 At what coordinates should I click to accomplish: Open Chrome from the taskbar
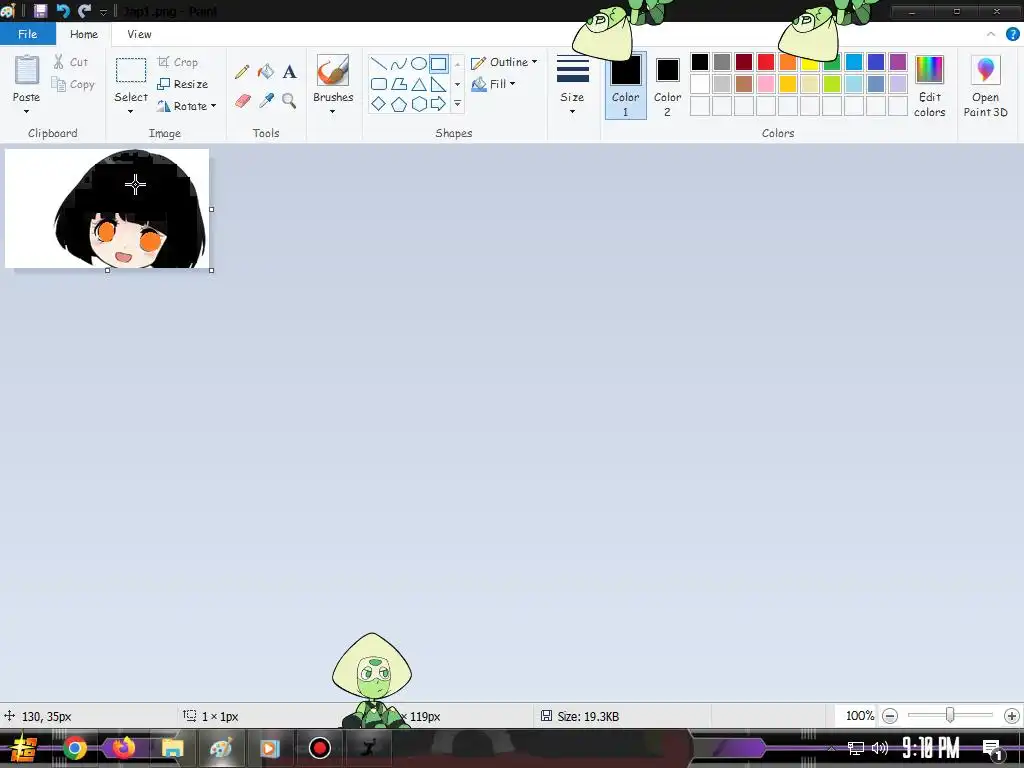pyautogui.click(x=74, y=748)
